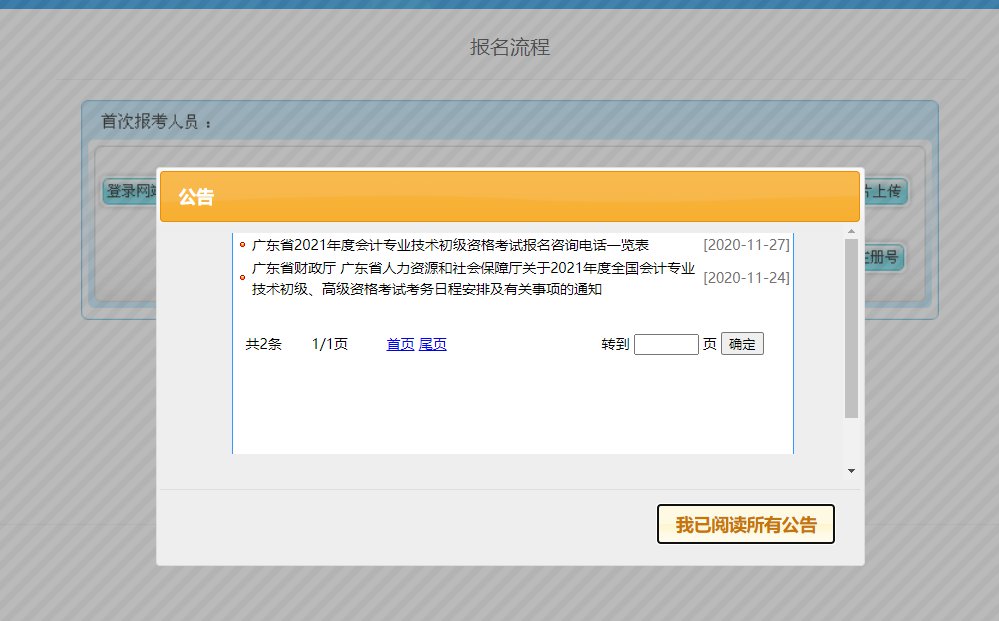Image resolution: width=999 pixels, height=621 pixels.
Task: Click the partially hidden 登录网站 step button
Action: (129, 192)
